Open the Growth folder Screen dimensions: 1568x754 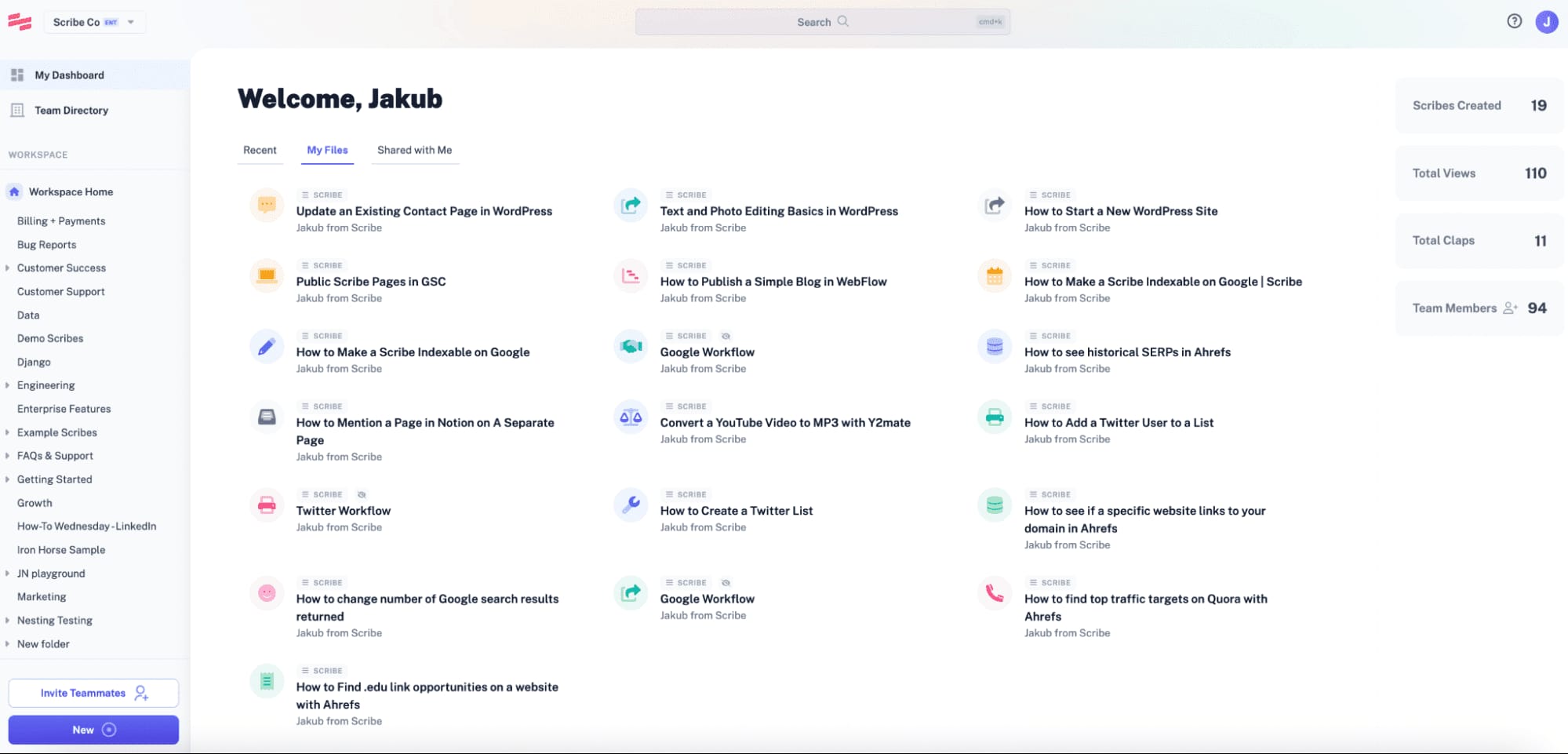pyautogui.click(x=35, y=503)
